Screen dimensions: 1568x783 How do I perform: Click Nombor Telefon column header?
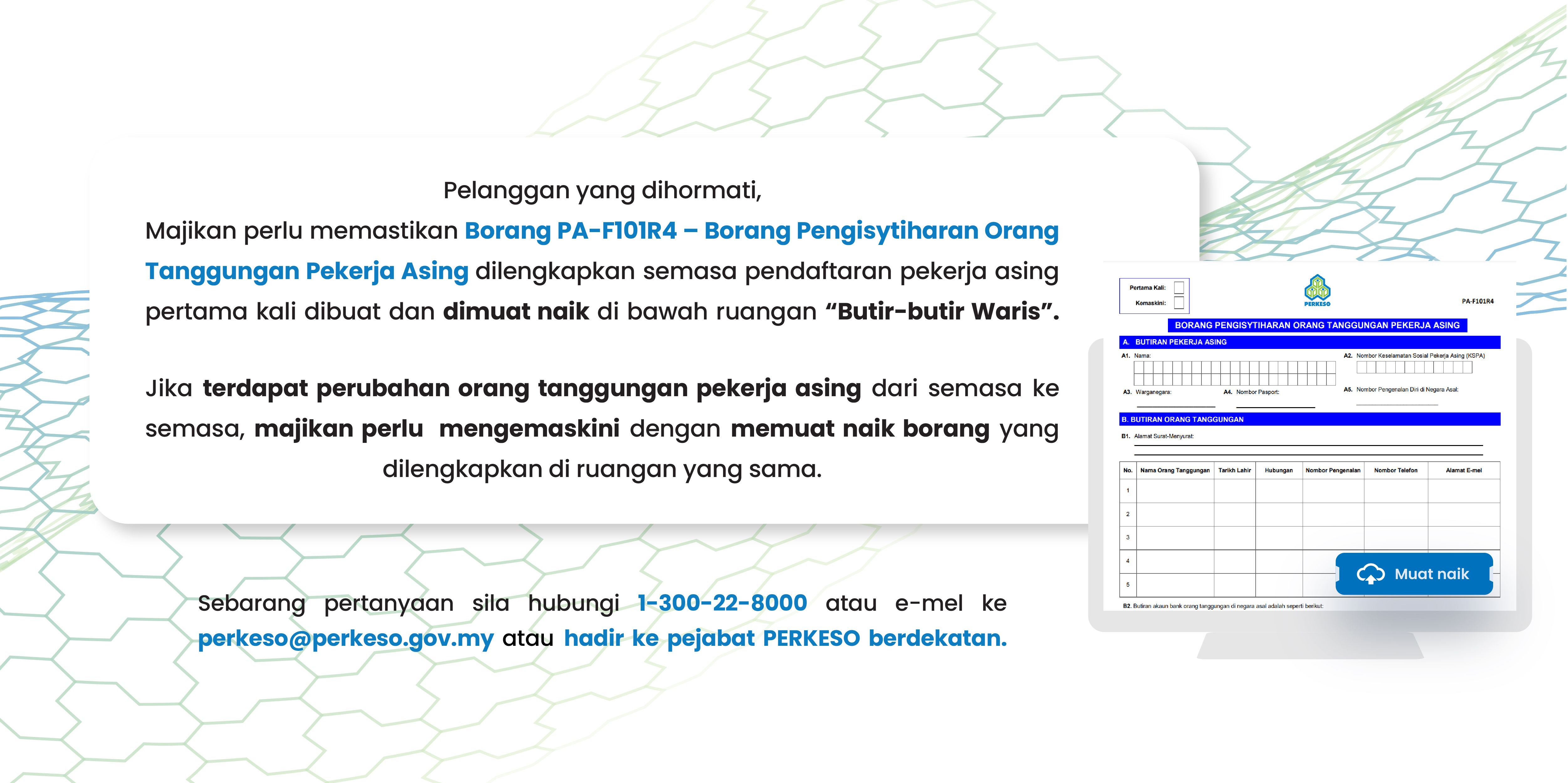click(1396, 470)
